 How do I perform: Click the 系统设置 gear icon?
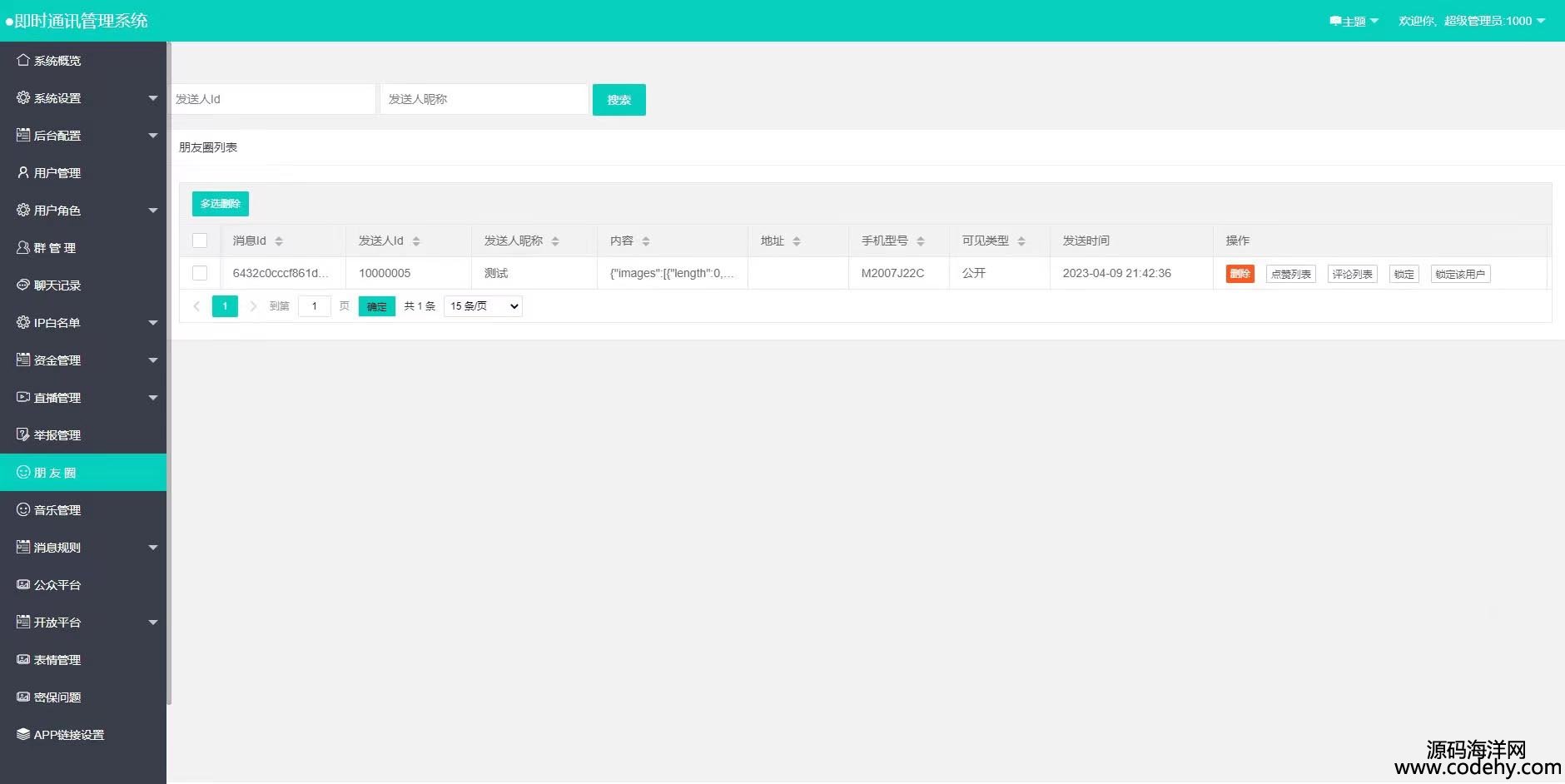point(23,97)
